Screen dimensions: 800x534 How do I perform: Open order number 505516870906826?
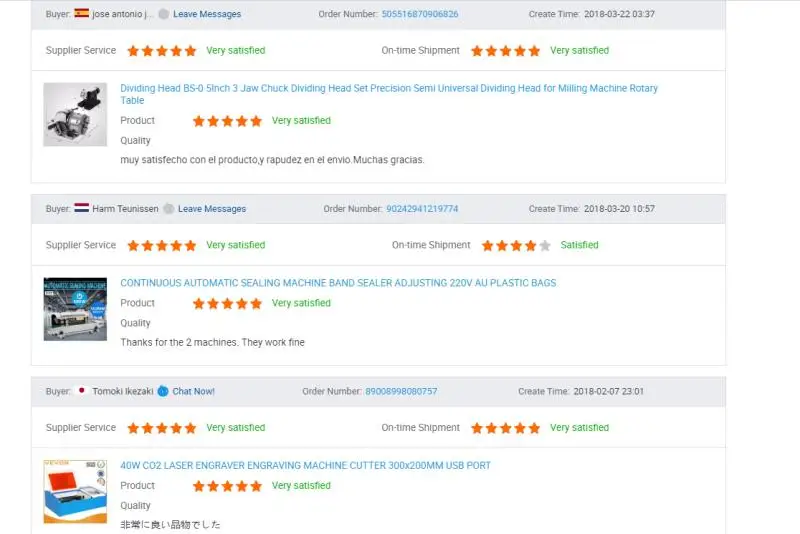click(x=434, y=15)
